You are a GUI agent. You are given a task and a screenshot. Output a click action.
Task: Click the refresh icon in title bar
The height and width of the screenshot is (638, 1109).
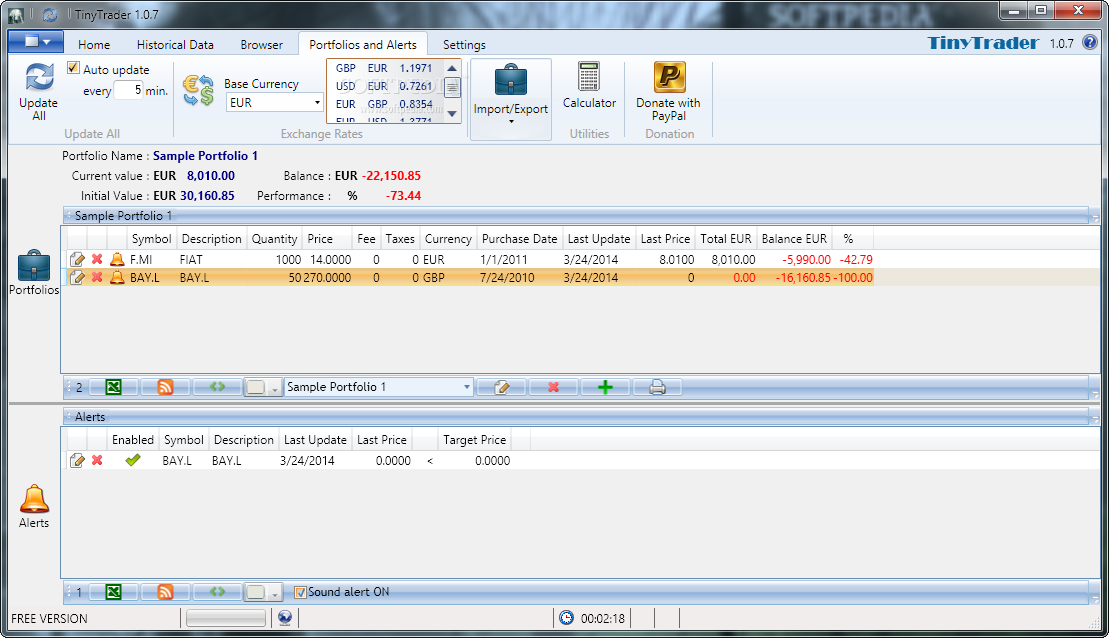[50, 14]
